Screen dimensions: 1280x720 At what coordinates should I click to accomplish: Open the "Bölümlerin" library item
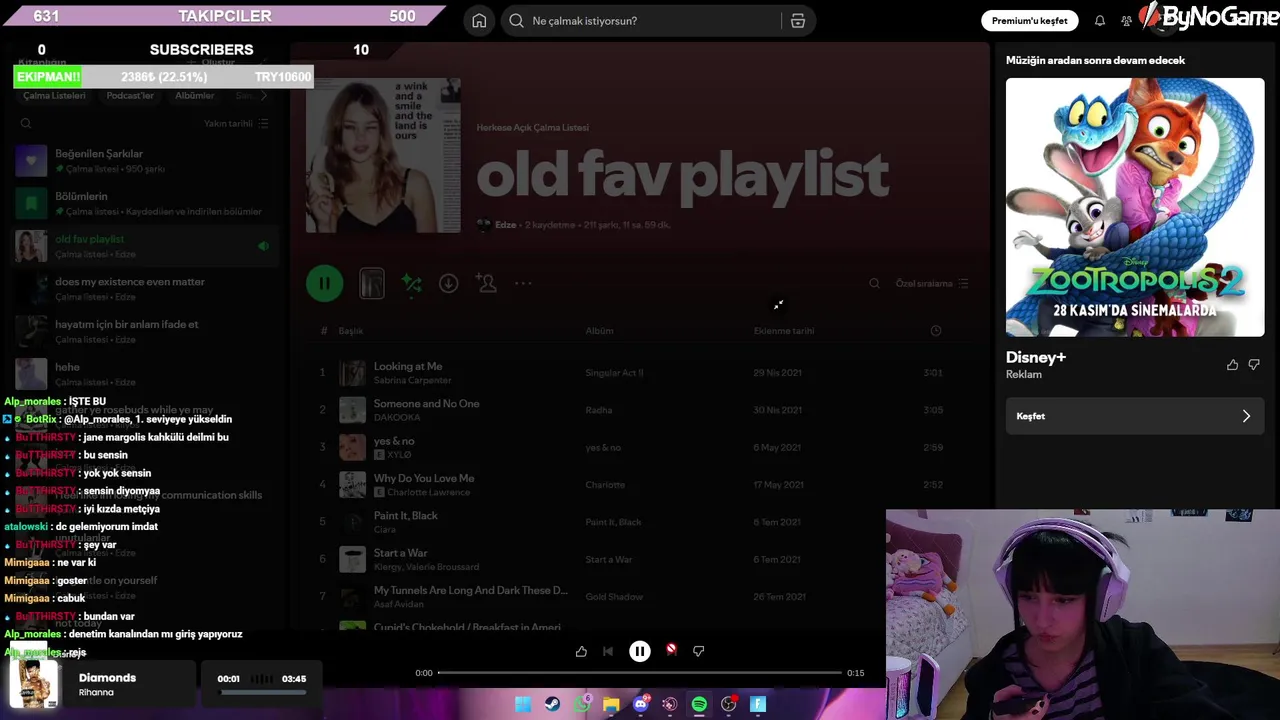coord(144,203)
